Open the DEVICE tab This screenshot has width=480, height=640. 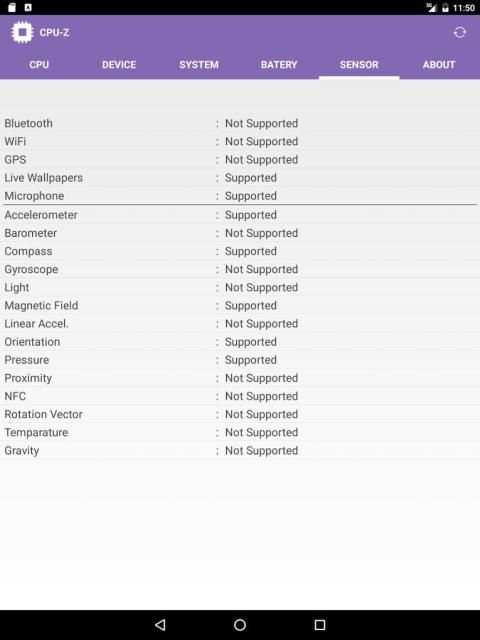[x=119, y=64]
